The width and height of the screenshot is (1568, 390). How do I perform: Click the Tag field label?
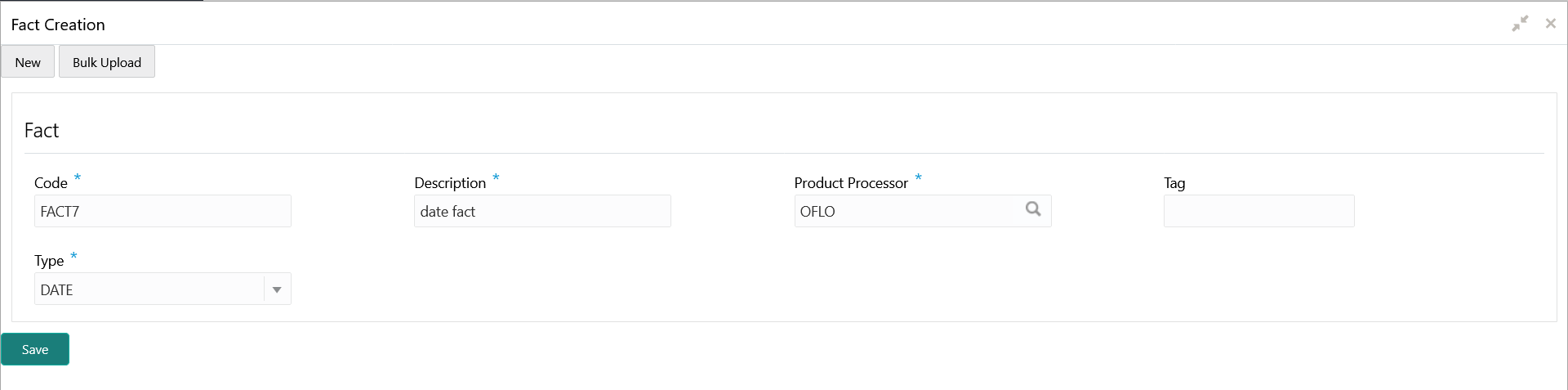point(1174,183)
